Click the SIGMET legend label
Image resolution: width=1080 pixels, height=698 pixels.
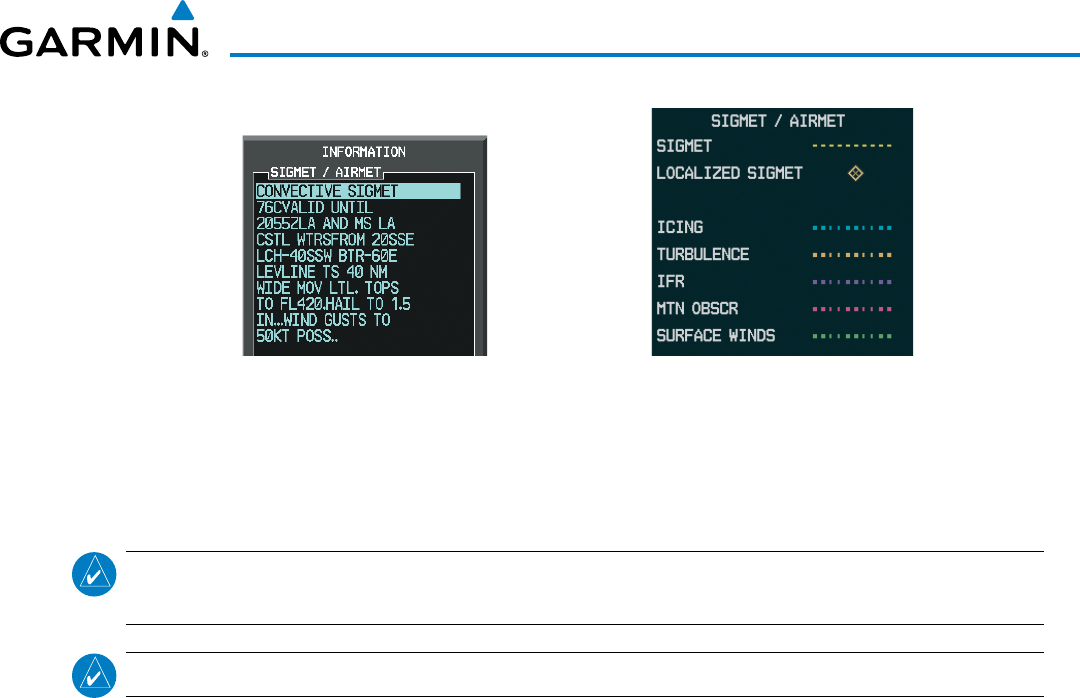click(684, 146)
